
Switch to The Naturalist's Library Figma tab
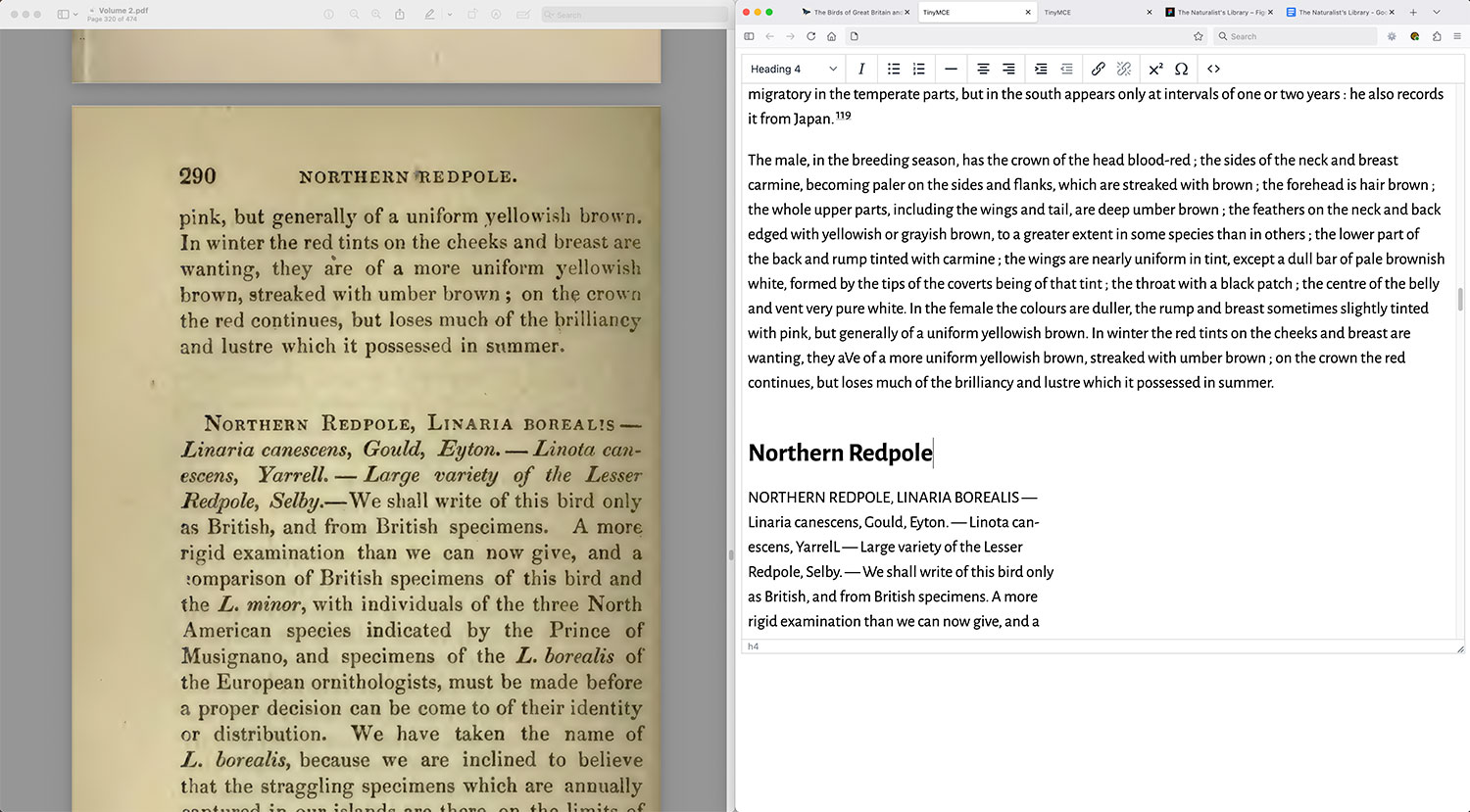point(1219,12)
